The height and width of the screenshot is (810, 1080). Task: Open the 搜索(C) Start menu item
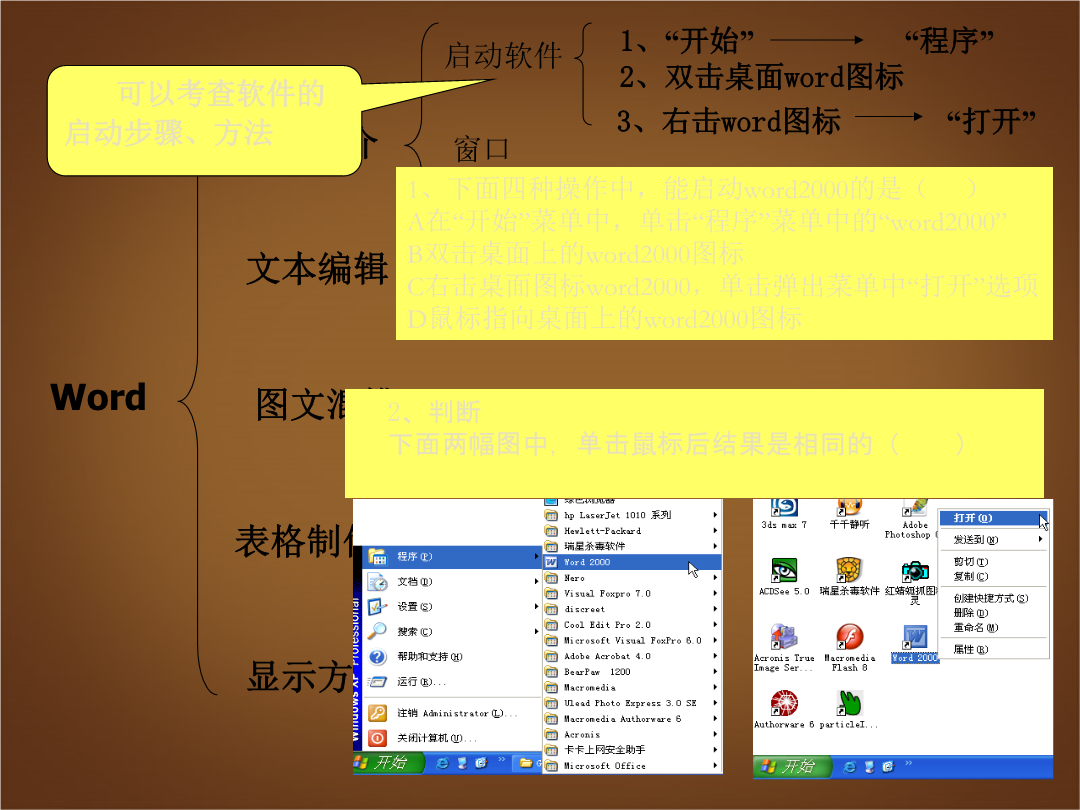pyautogui.click(x=453, y=632)
